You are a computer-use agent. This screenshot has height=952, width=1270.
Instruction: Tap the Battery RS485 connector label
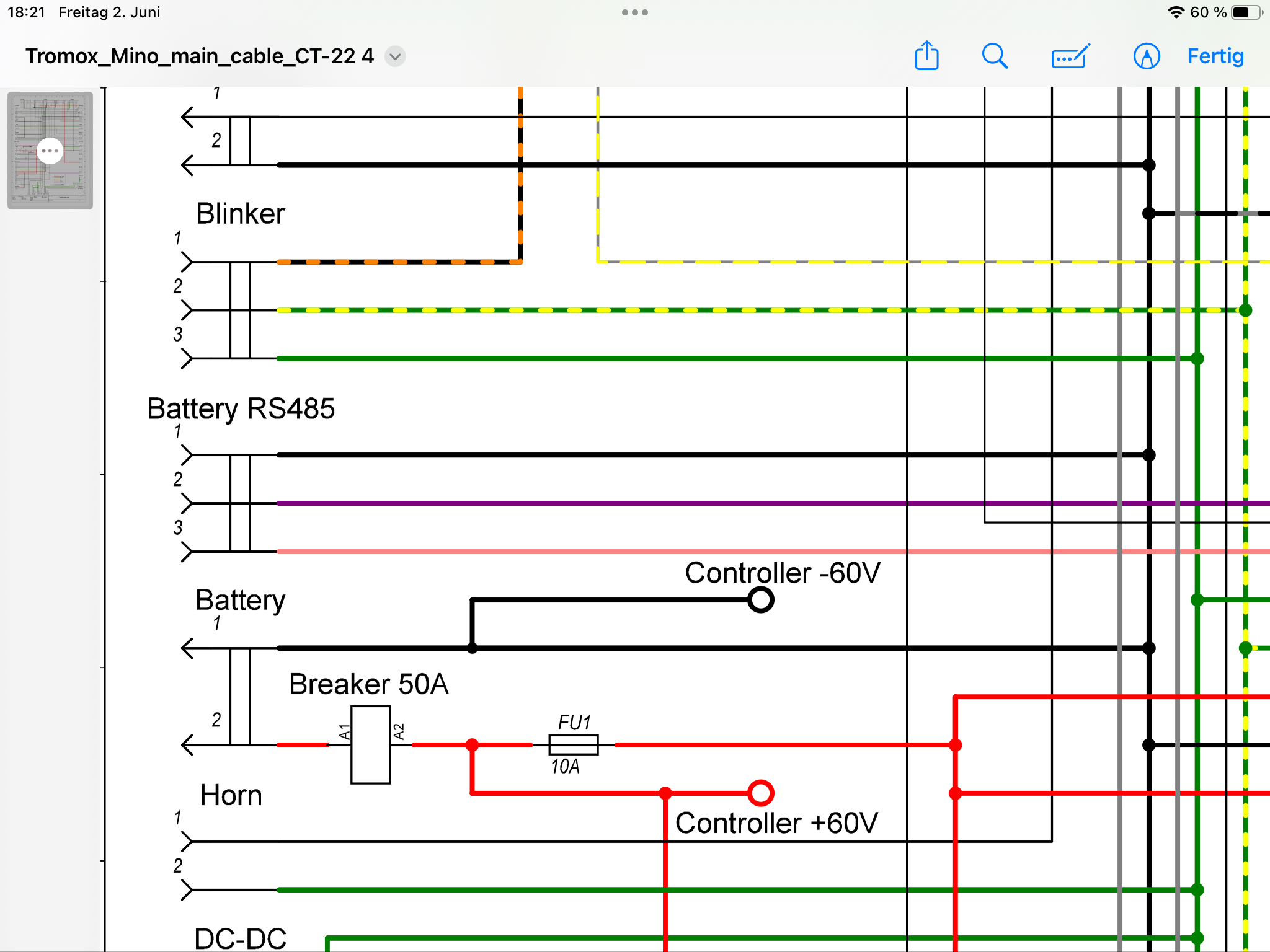click(241, 409)
